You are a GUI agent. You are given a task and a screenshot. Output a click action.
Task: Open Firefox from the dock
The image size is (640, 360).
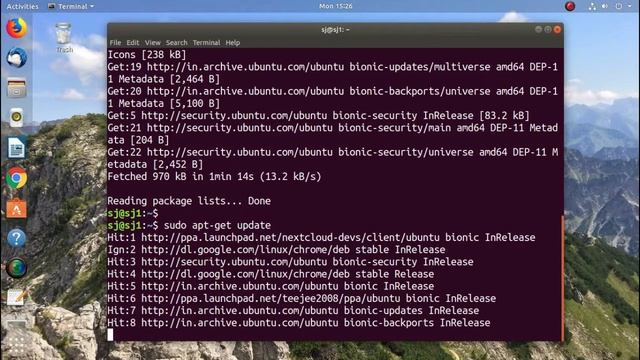tap(16, 28)
